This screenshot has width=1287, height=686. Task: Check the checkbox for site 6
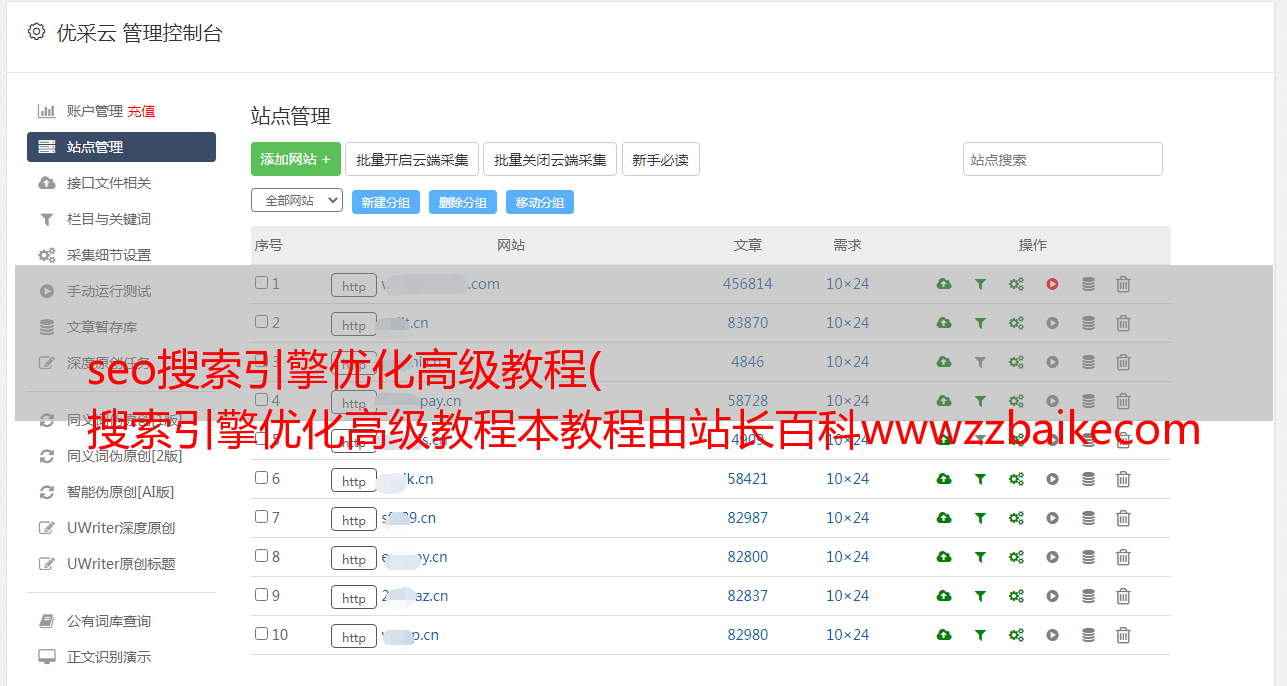click(x=261, y=478)
